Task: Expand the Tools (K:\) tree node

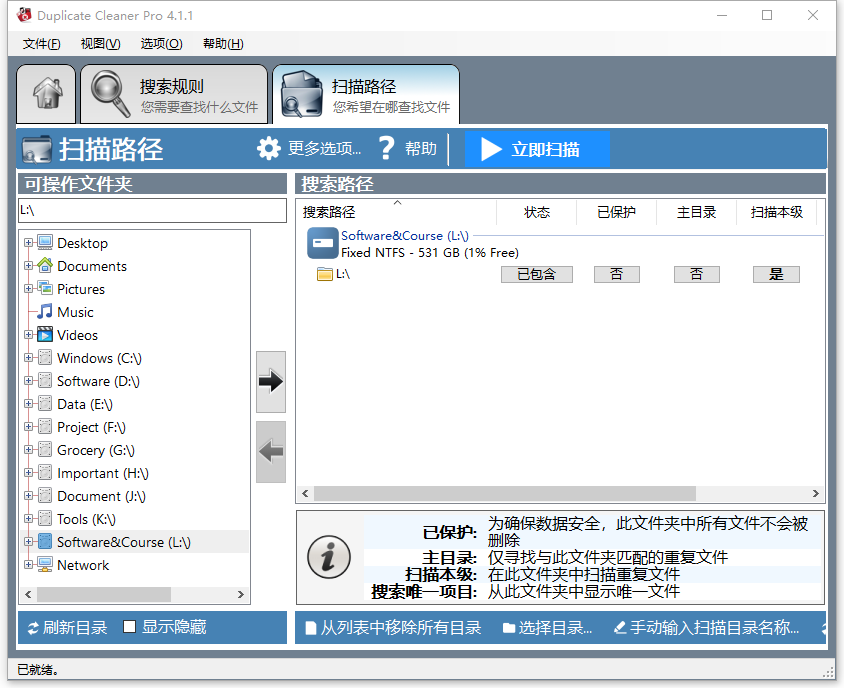Action: coord(29,519)
